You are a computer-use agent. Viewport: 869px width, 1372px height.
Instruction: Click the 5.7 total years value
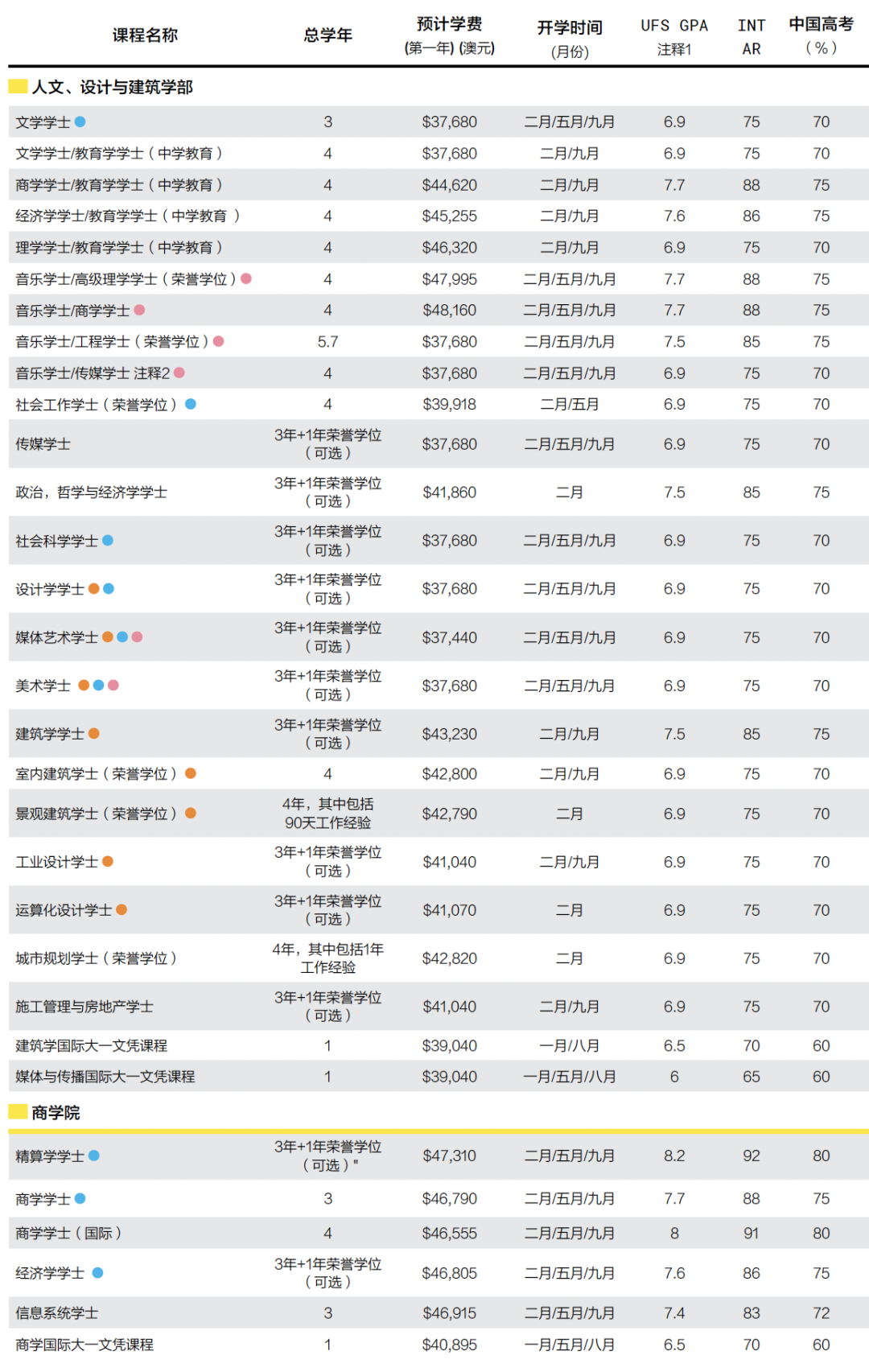tap(328, 342)
